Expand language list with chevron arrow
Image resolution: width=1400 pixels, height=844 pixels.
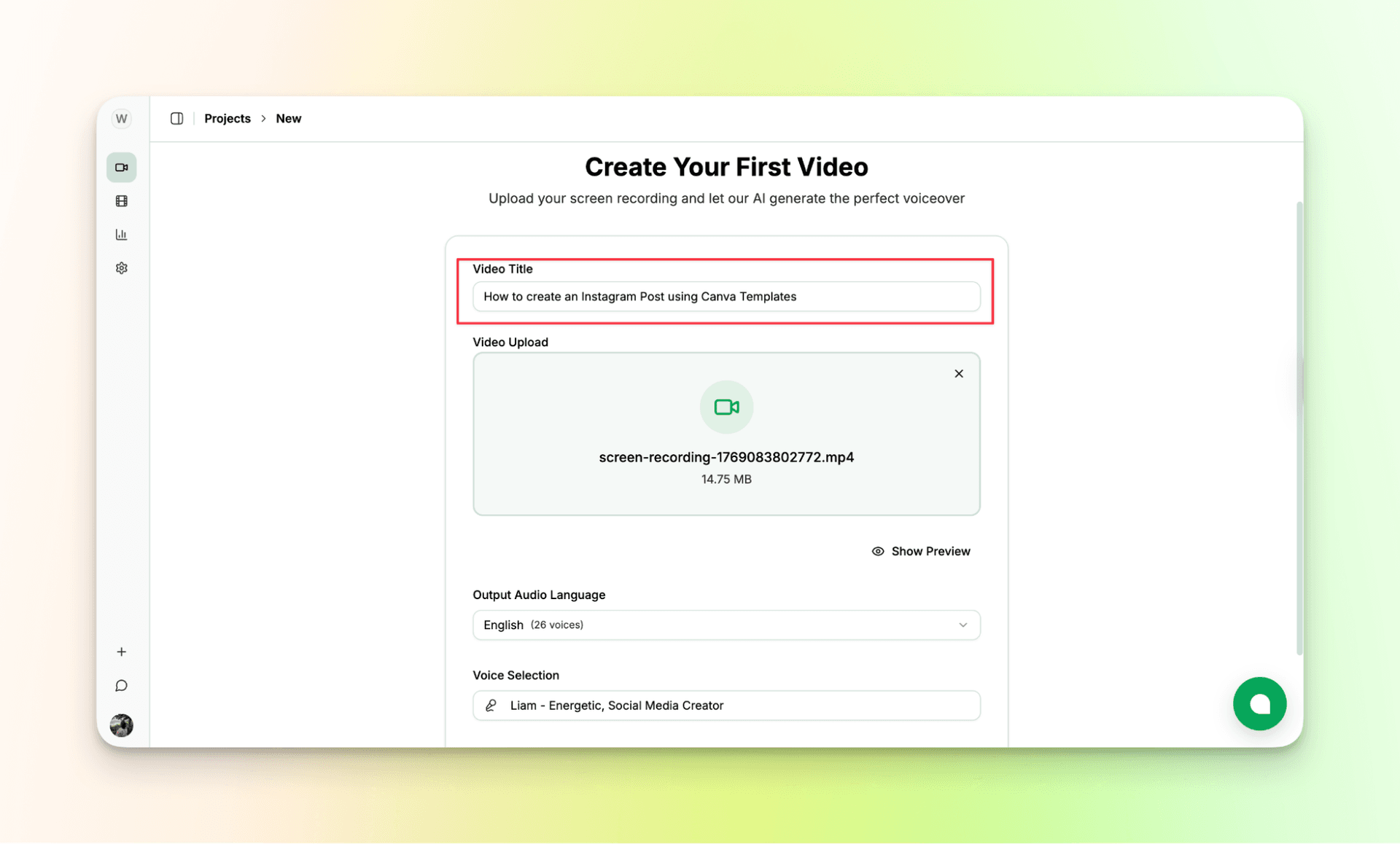[x=962, y=625]
